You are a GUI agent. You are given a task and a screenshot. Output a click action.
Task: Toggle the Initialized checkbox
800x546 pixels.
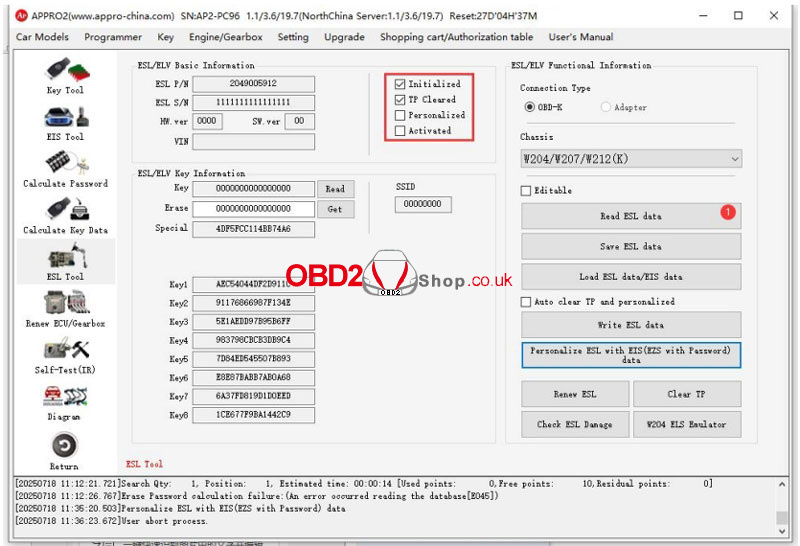(x=400, y=84)
